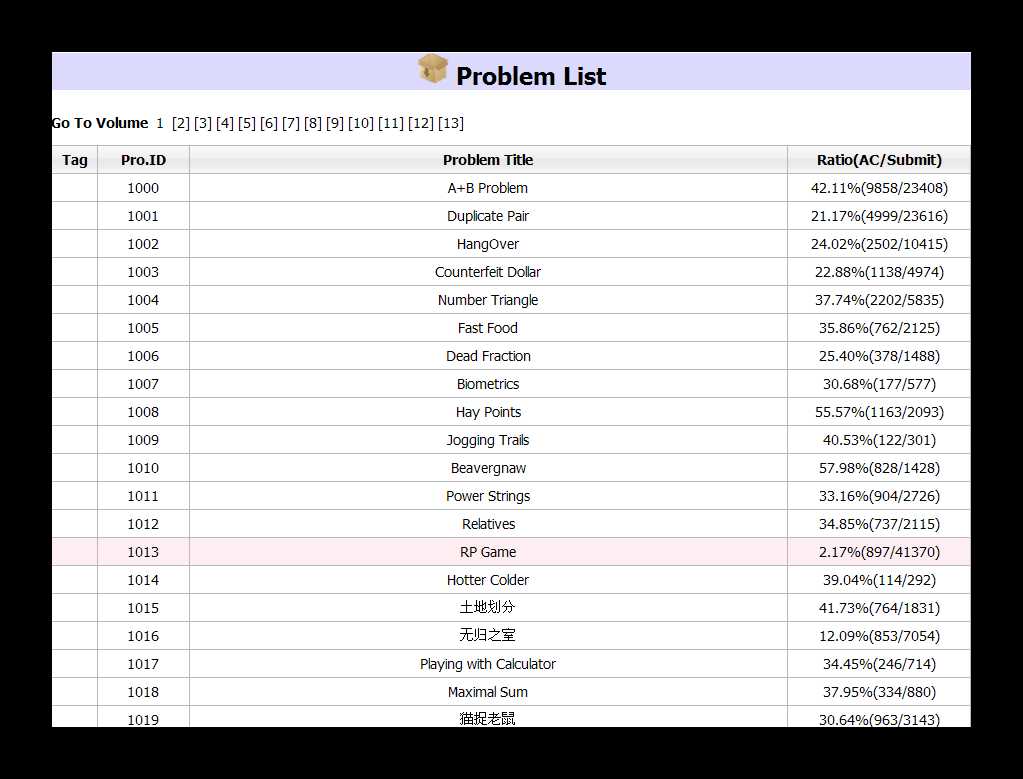1023x779 pixels.
Task: Click problem ID 1000
Action: (143, 188)
